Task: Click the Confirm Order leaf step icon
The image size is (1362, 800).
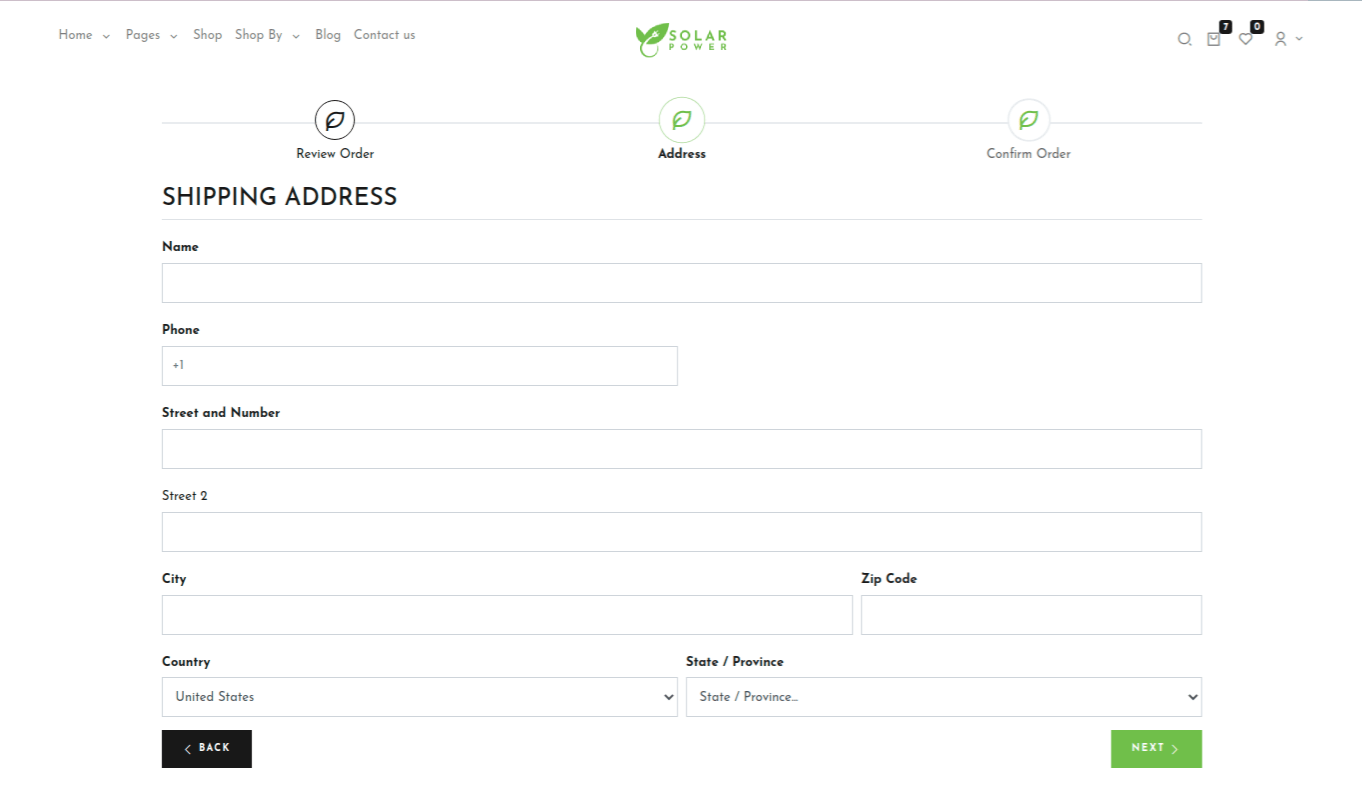Action: point(1028,121)
